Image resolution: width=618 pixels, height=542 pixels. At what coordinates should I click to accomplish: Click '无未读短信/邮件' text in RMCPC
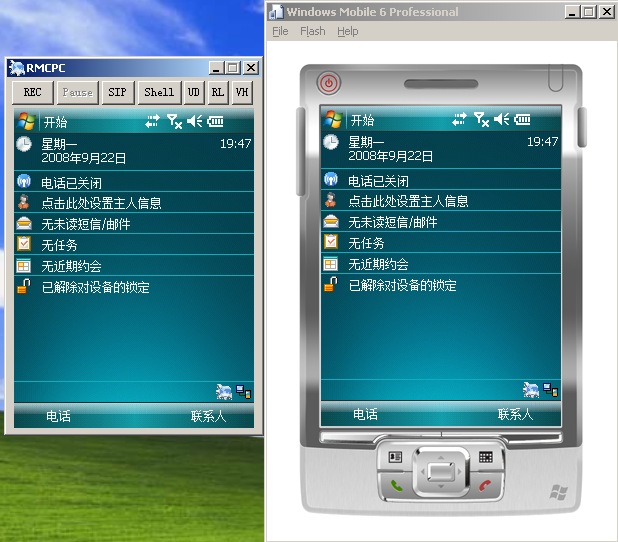coord(86,224)
